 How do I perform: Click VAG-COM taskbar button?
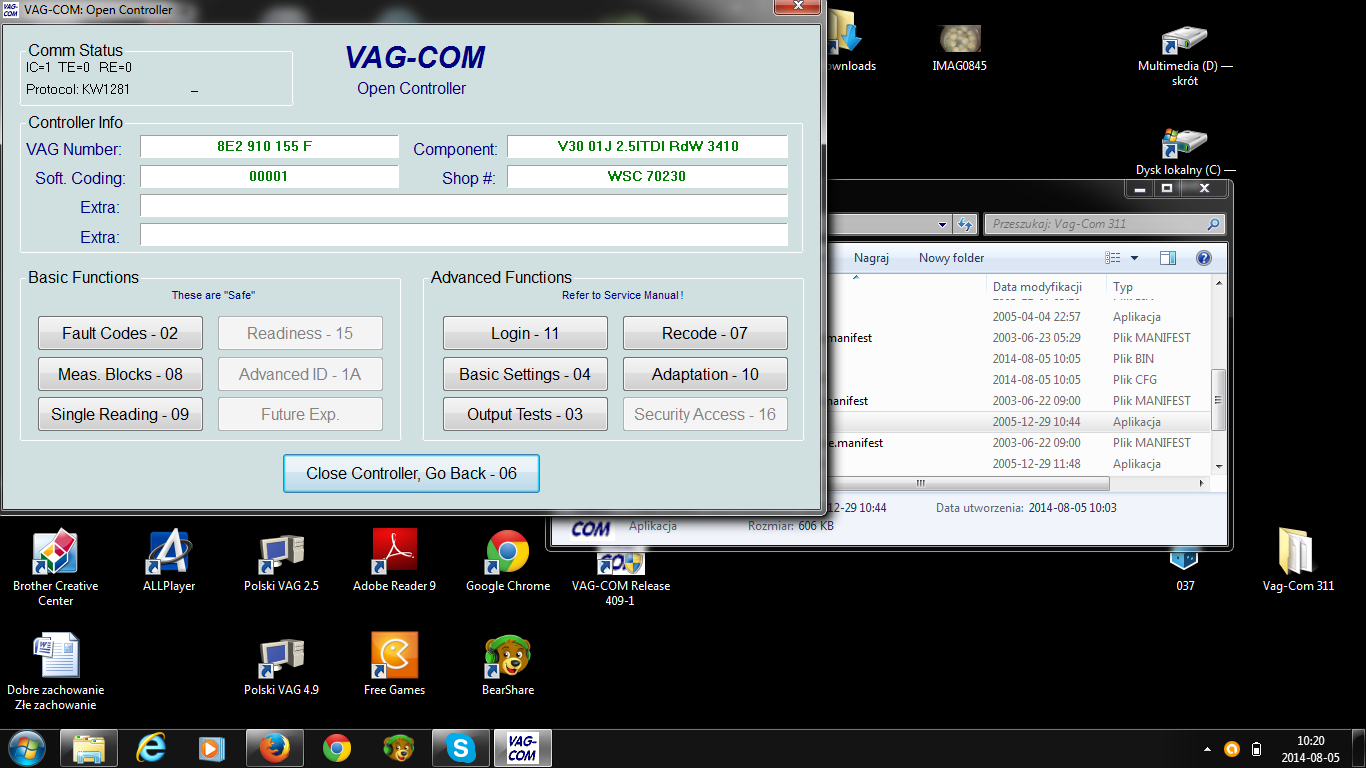pos(523,748)
